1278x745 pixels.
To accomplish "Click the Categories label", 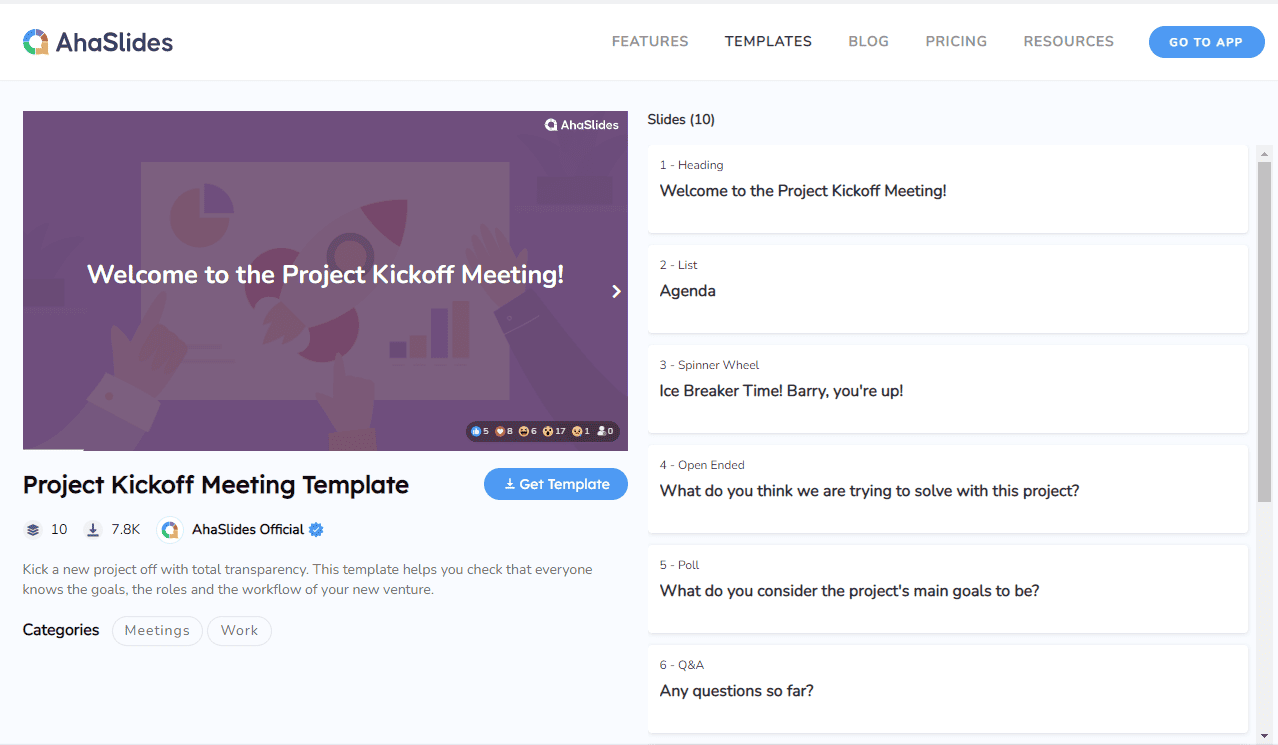I will pyautogui.click(x=61, y=630).
